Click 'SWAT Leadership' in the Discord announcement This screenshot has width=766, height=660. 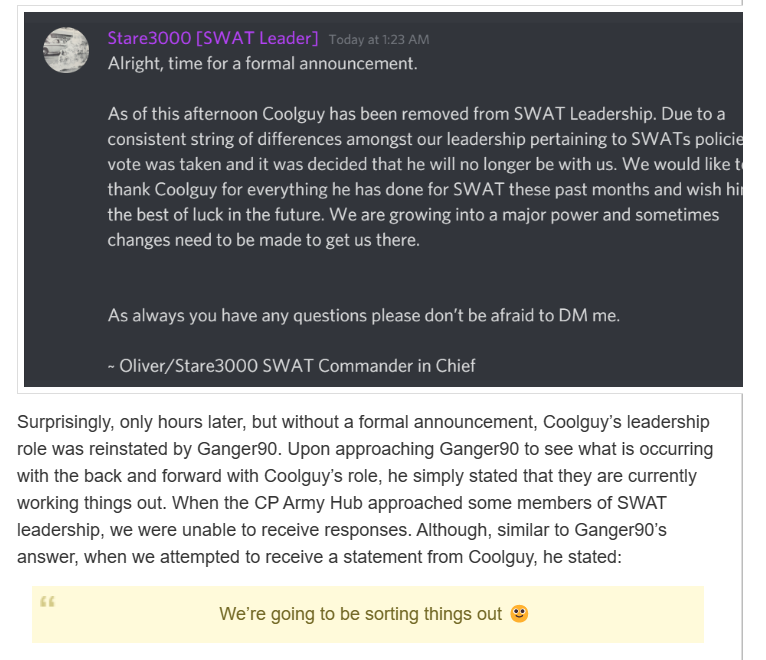[x=583, y=114]
